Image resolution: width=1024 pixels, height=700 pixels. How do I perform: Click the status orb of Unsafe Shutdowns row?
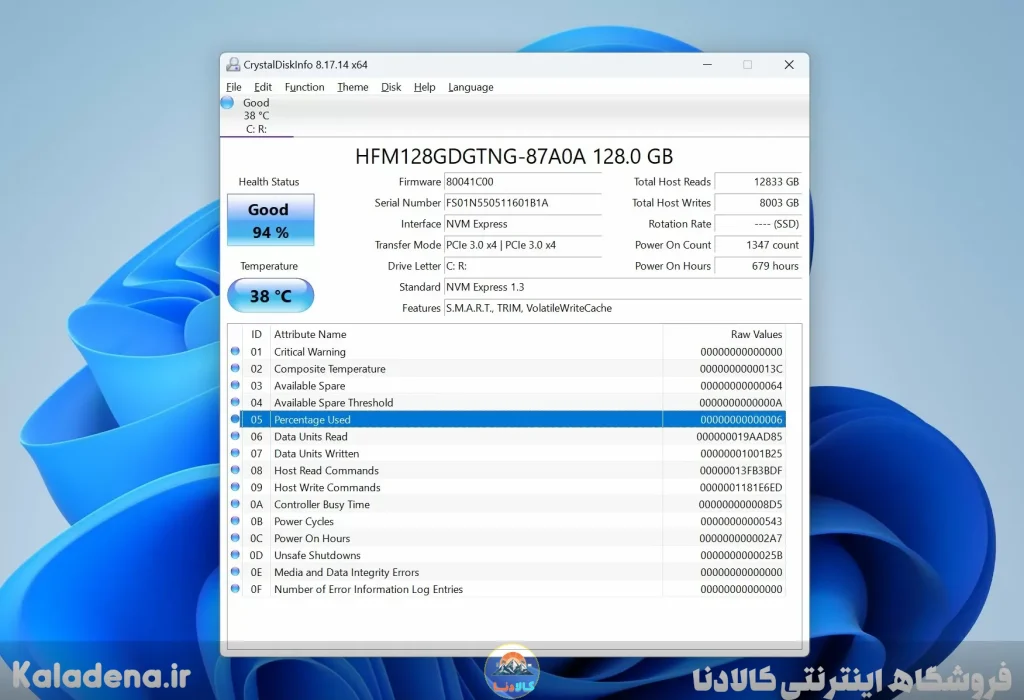[x=235, y=554]
